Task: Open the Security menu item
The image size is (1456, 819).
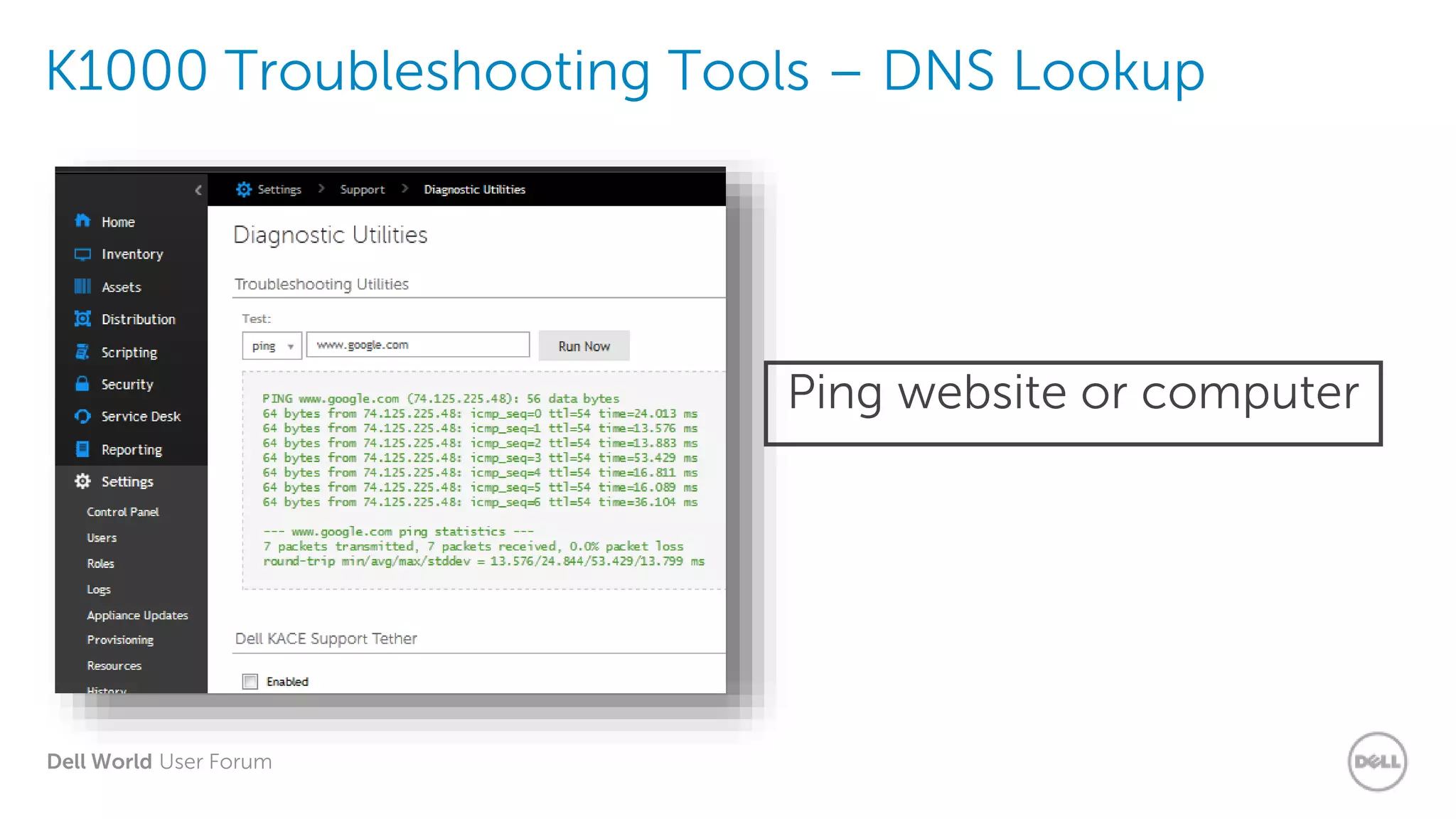Action: (x=127, y=385)
